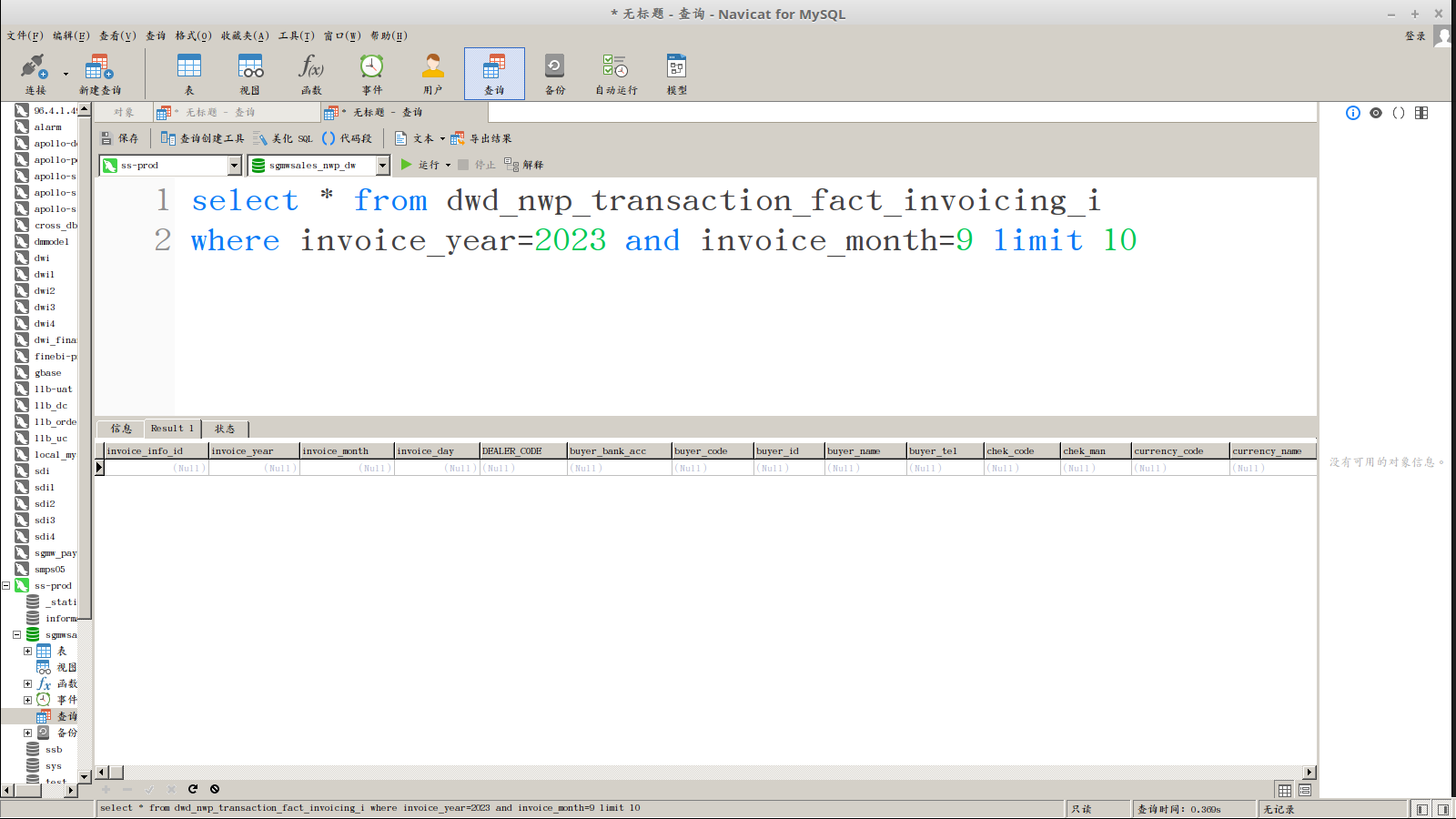The width and height of the screenshot is (1456, 819).
Task: Open the 函数 (Function) objects view
Action: click(311, 73)
